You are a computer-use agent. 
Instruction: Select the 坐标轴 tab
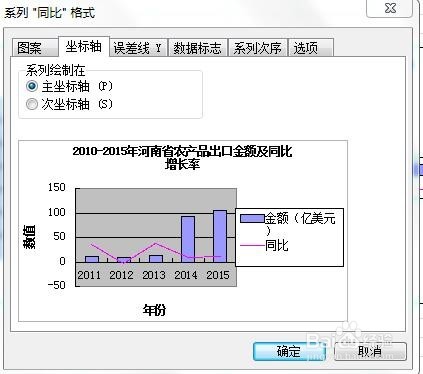84,46
